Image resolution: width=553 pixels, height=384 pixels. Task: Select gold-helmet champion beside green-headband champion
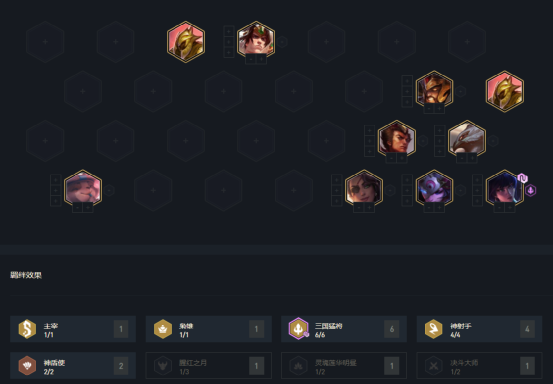point(186,42)
